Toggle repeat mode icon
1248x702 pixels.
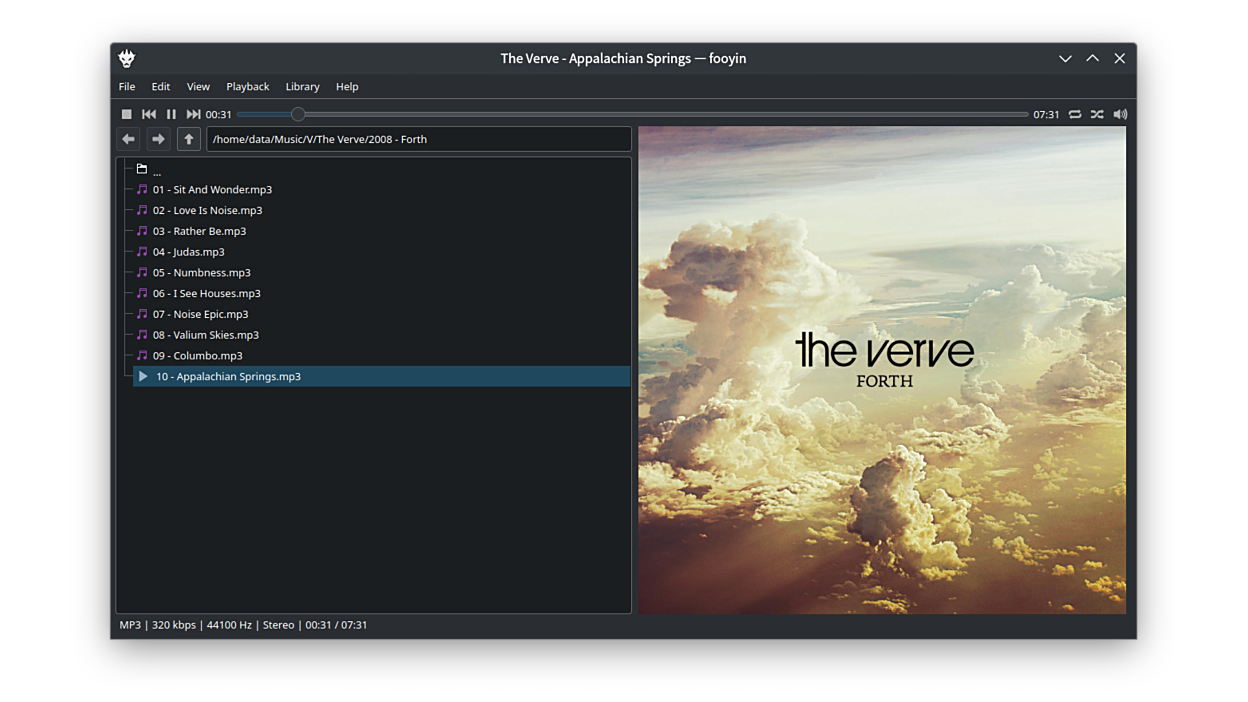(x=1075, y=115)
